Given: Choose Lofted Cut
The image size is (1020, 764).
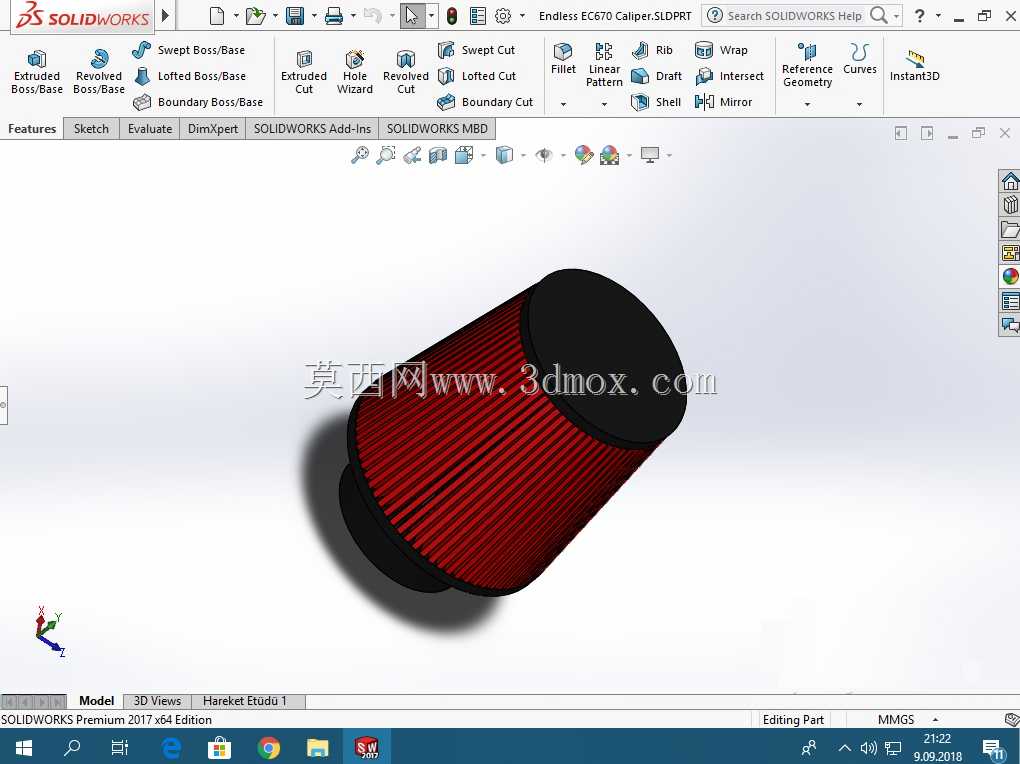Looking at the screenshot, I should 477,76.
